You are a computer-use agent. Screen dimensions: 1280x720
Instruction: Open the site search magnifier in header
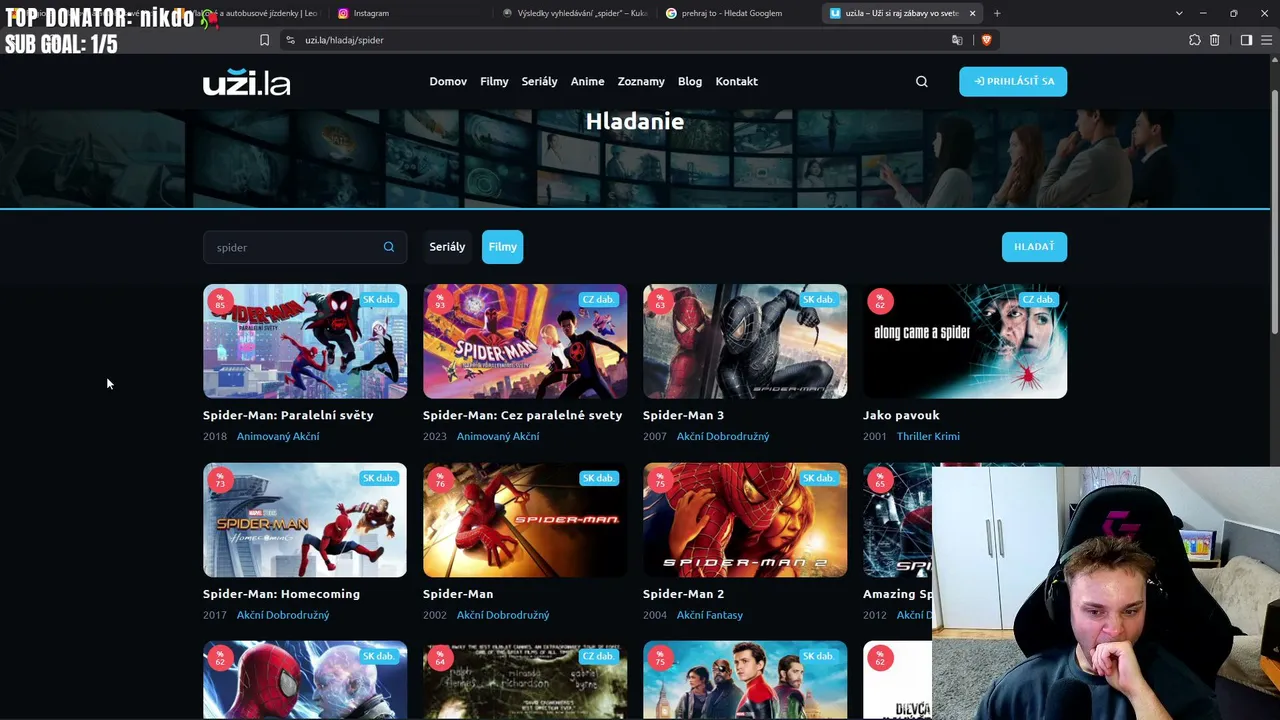click(x=922, y=82)
